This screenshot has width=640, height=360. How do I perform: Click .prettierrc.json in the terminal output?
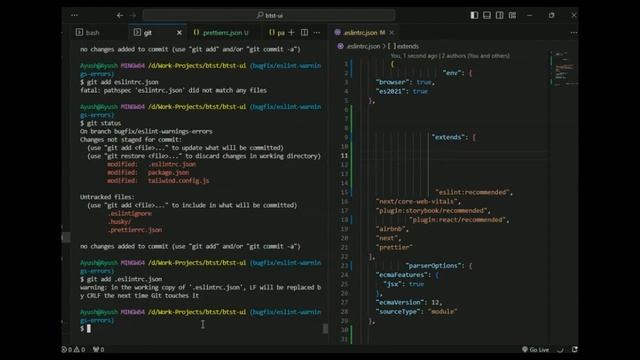click(135, 230)
